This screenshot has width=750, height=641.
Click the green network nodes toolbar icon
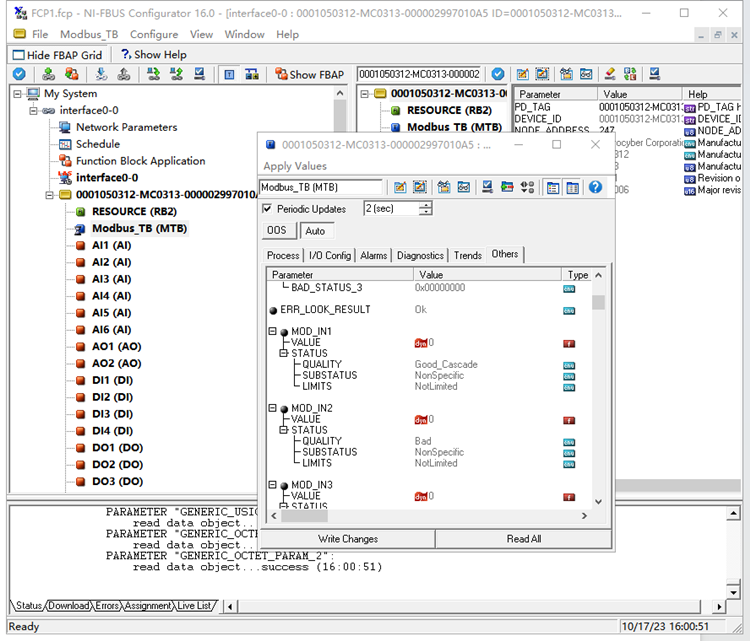(48, 74)
